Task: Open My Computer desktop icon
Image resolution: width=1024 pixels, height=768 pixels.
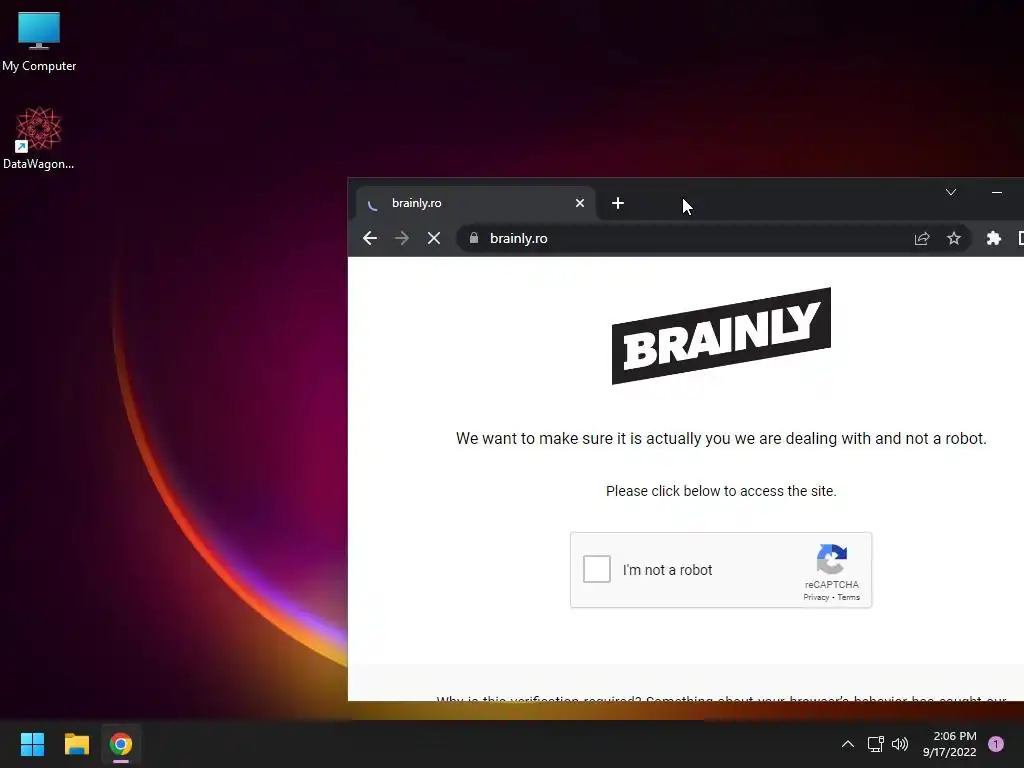Action: coord(39,42)
